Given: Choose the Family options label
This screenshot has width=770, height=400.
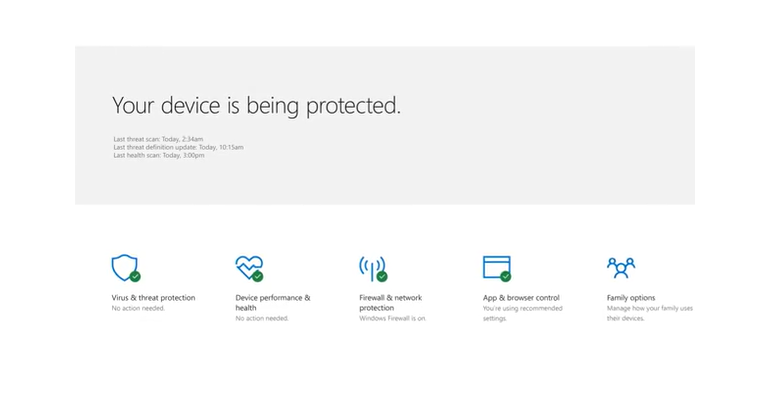Looking at the screenshot, I should click(x=631, y=297).
